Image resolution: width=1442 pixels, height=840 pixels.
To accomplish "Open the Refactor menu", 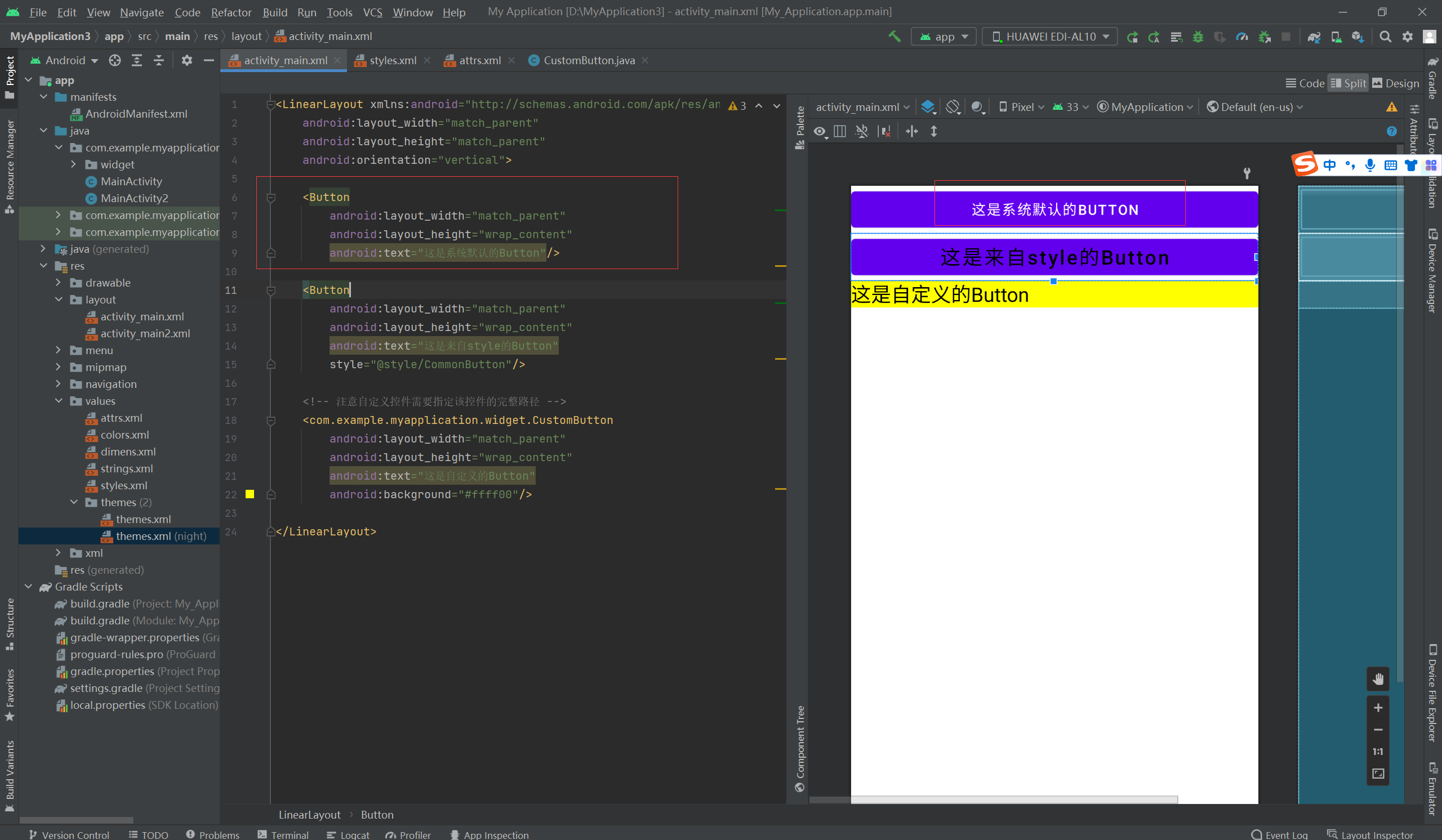I will (x=230, y=12).
